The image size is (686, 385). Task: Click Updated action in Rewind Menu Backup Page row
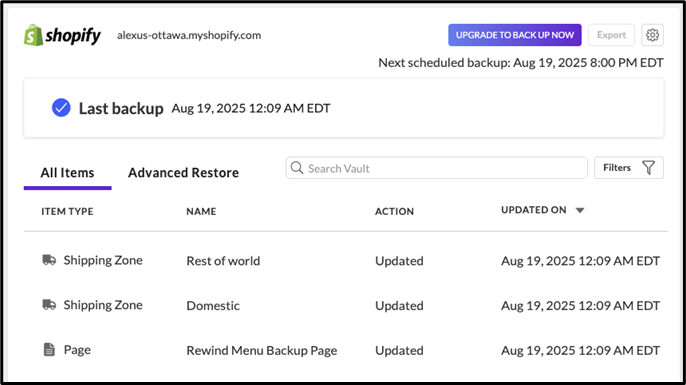[399, 350]
